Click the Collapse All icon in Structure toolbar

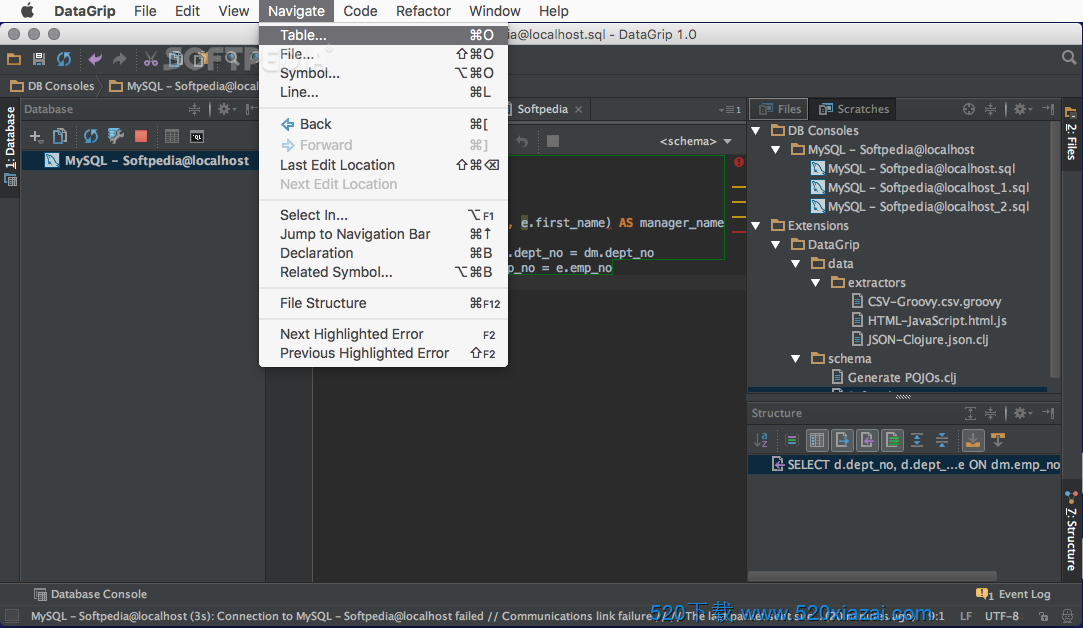[941, 439]
